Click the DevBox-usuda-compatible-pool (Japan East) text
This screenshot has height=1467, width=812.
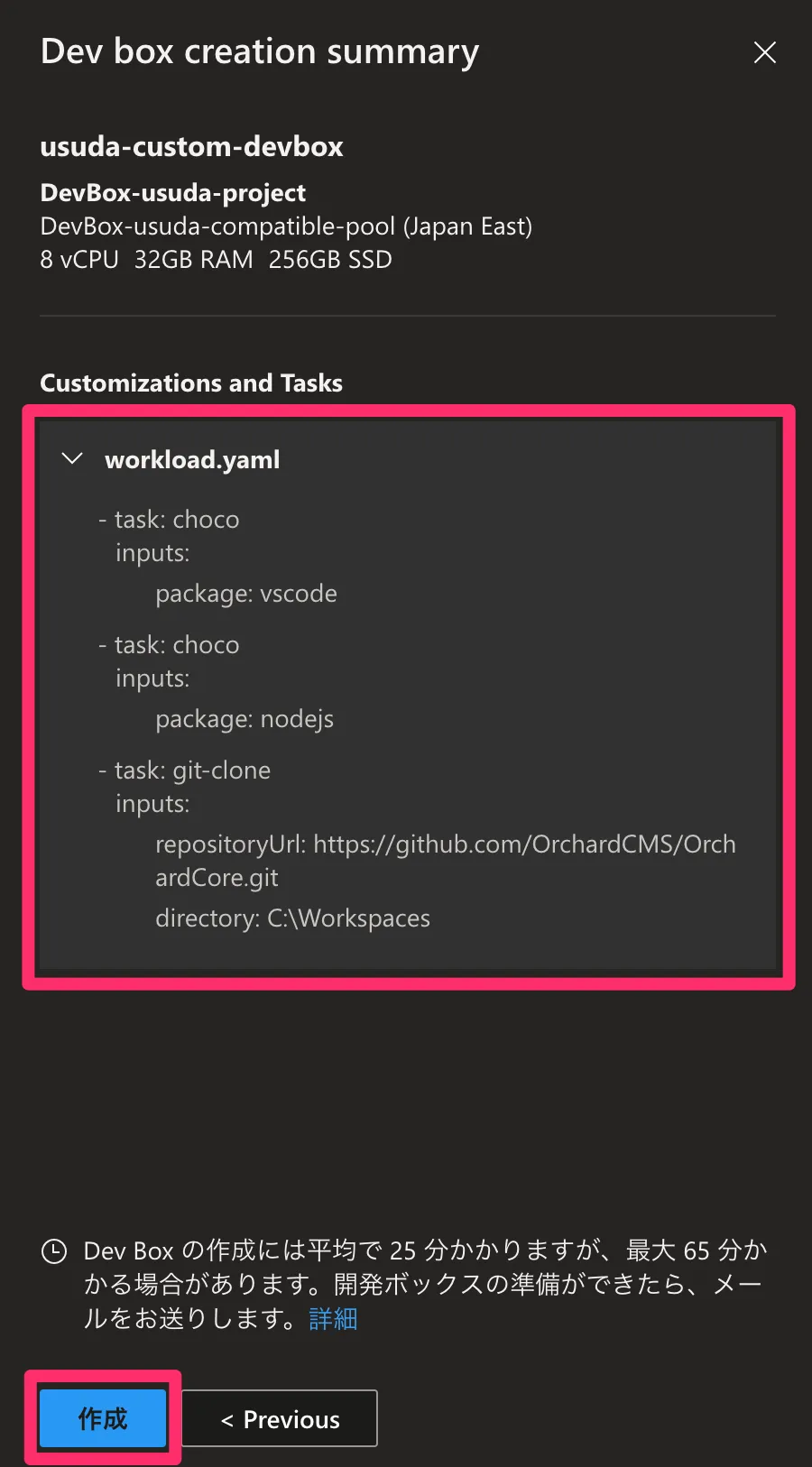pyautogui.click(x=286, y=226)
